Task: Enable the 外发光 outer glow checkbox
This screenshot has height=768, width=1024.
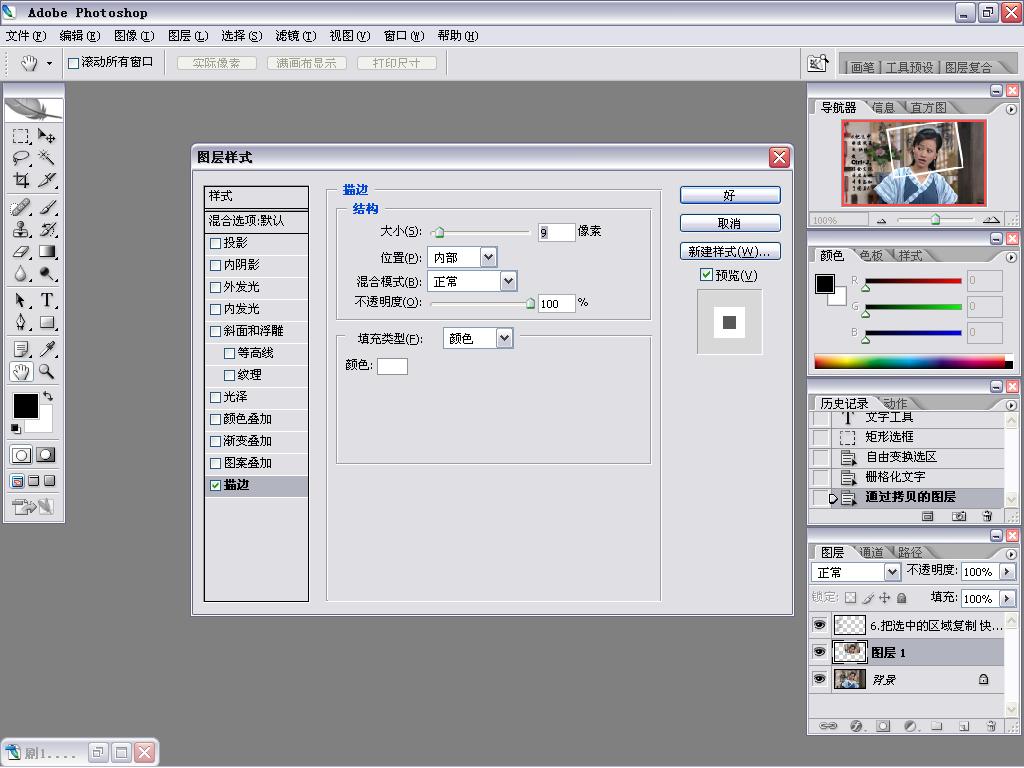Action: point(215,287)
